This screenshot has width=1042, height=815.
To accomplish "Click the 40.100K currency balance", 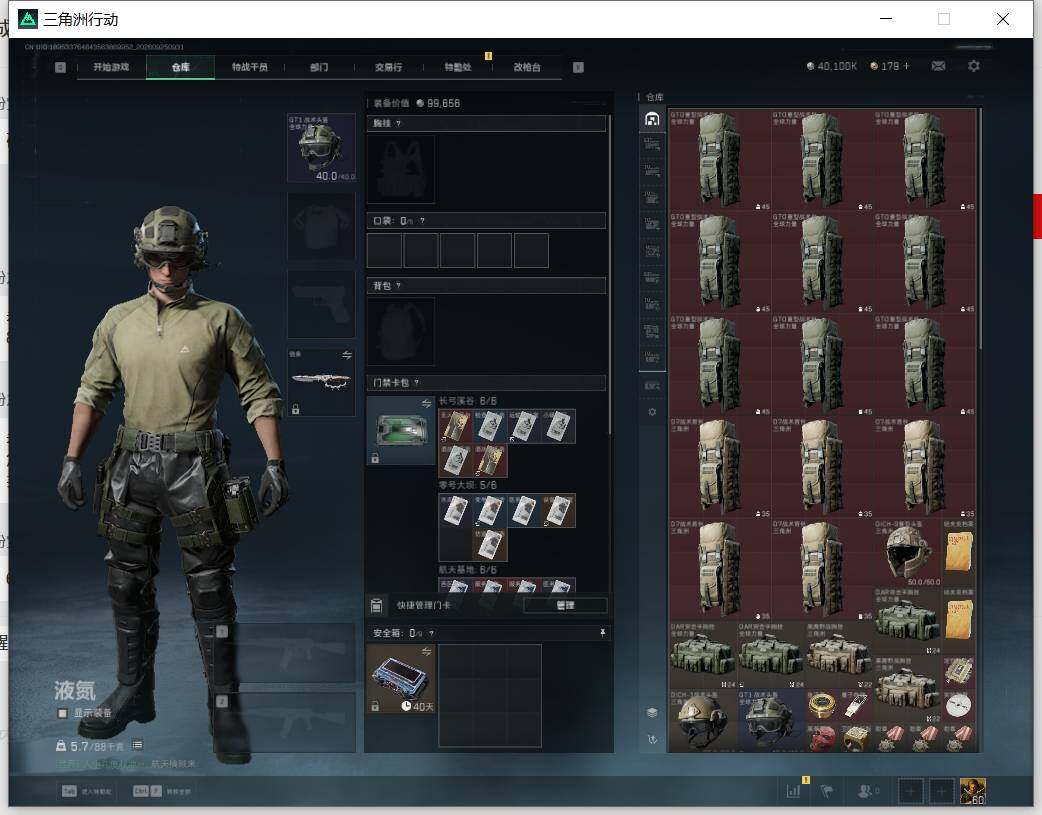I will [x=831, y=66].
